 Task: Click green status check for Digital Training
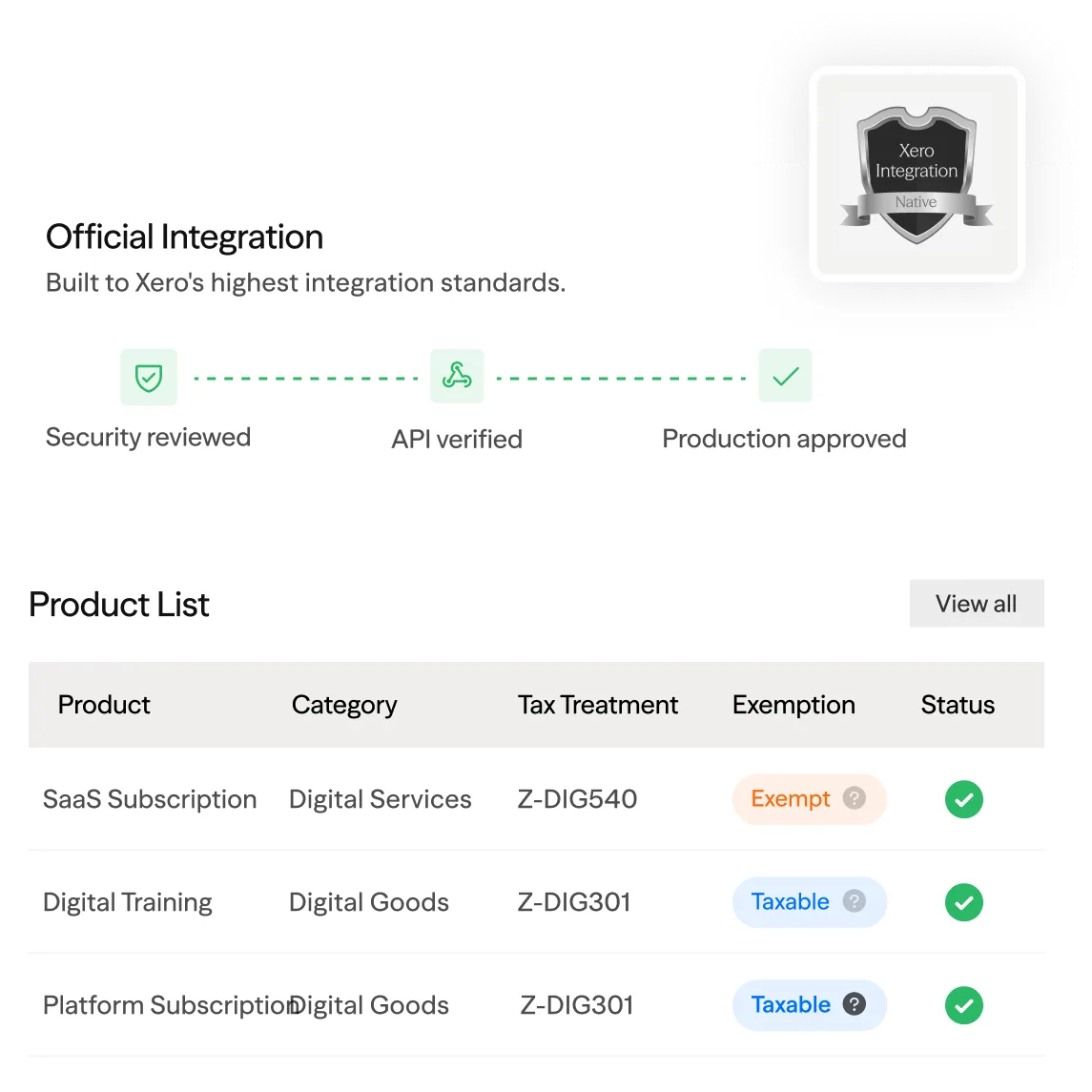963,902
